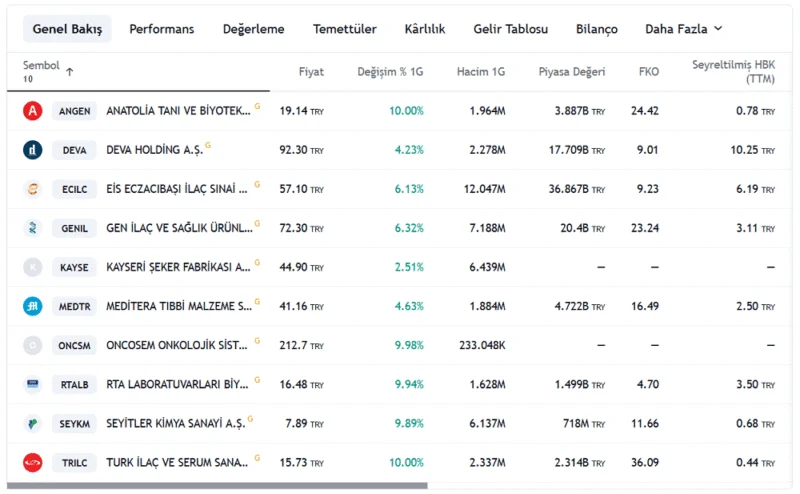
Task: Click the red ANGEN company logo icon
Action: [x=33, y=111]
